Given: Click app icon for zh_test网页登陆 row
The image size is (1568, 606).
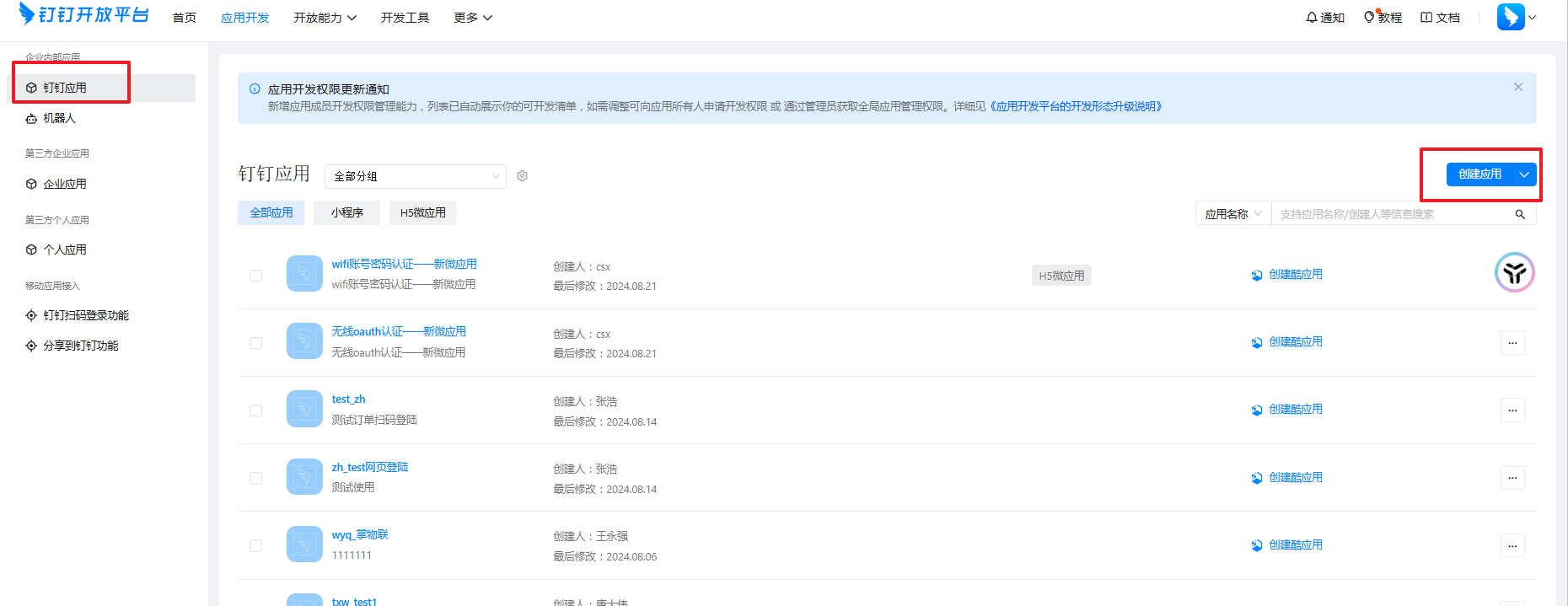Looking at the screenshot, I should [304, 476].
